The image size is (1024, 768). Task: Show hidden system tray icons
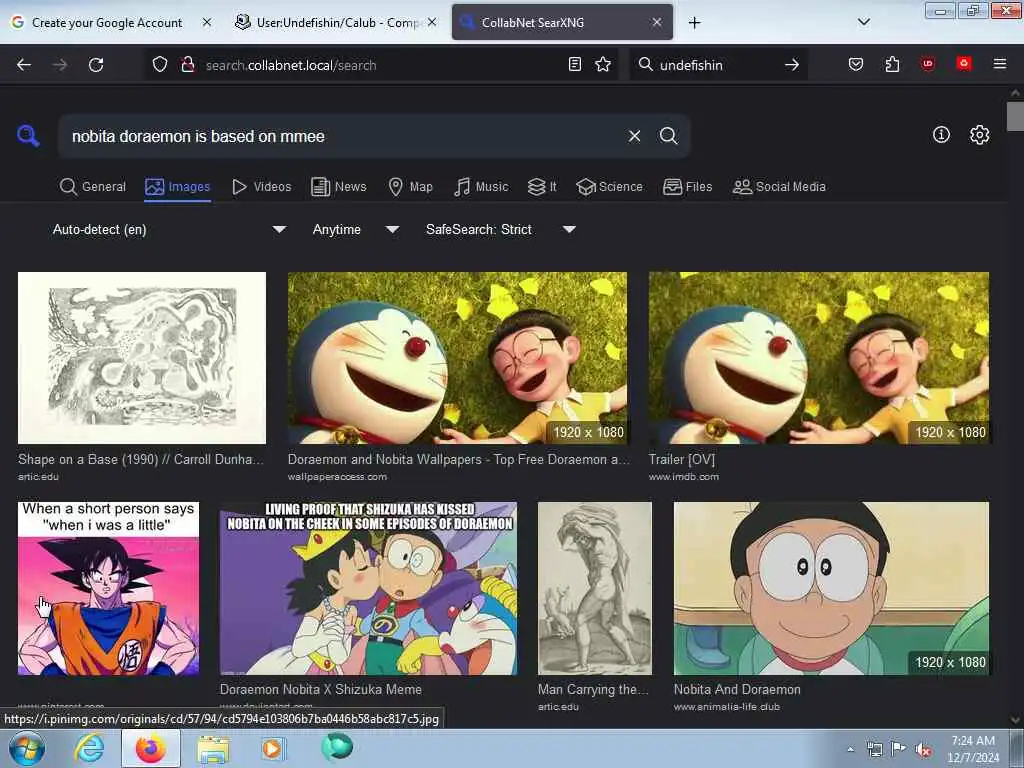[x=850, y=749]
